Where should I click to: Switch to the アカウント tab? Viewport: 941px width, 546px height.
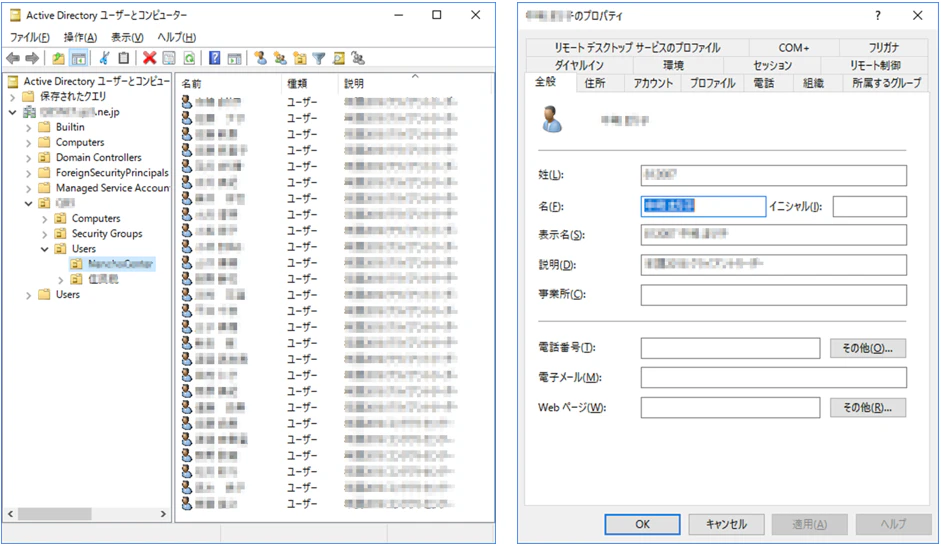click(653, 83)
